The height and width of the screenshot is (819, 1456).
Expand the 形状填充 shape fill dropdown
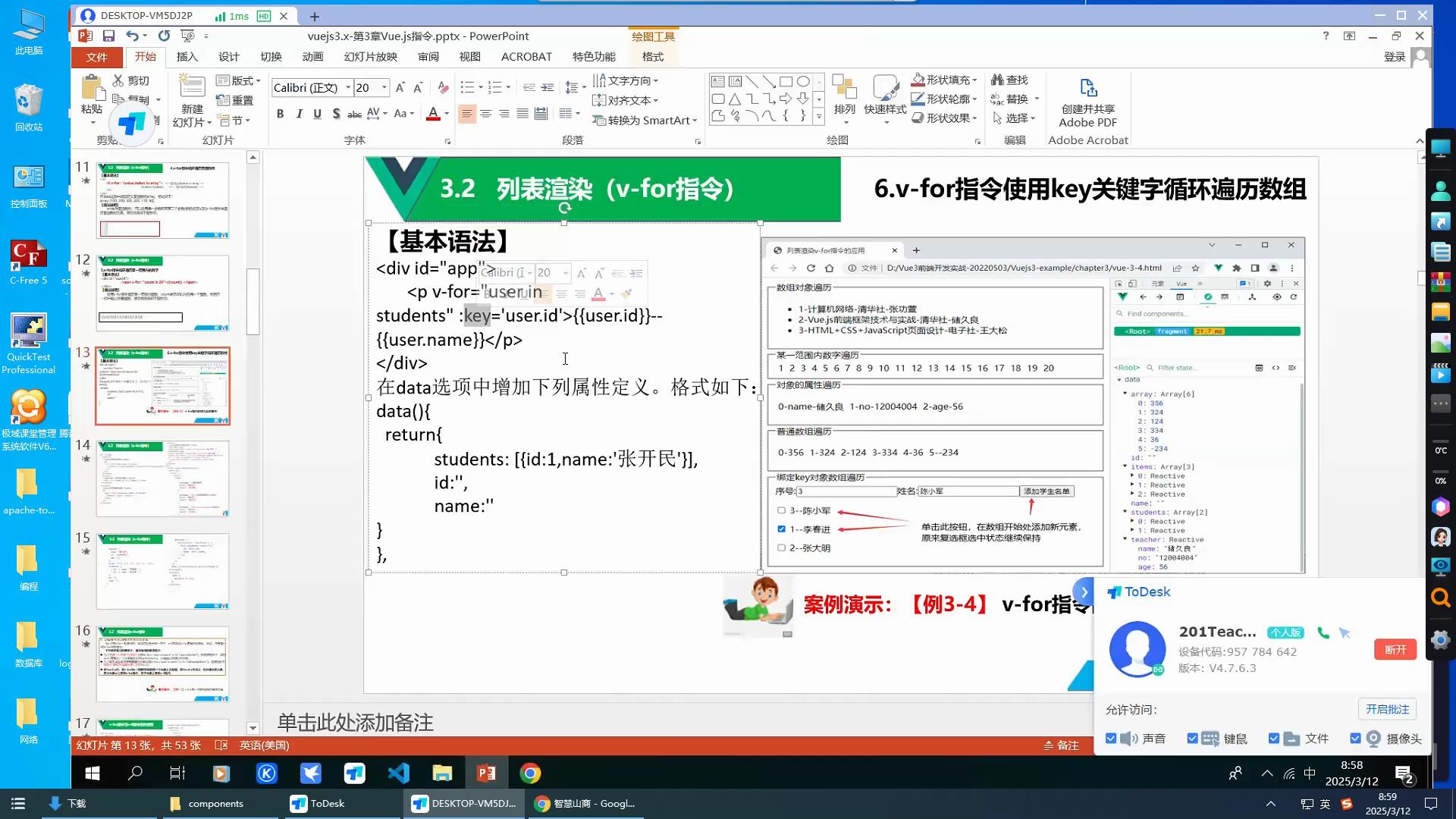(974, 80)
